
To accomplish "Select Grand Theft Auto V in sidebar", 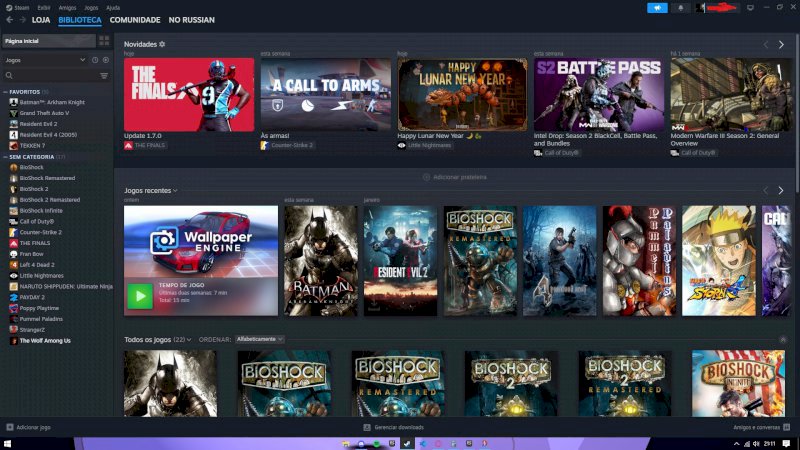I will point(44,113).
